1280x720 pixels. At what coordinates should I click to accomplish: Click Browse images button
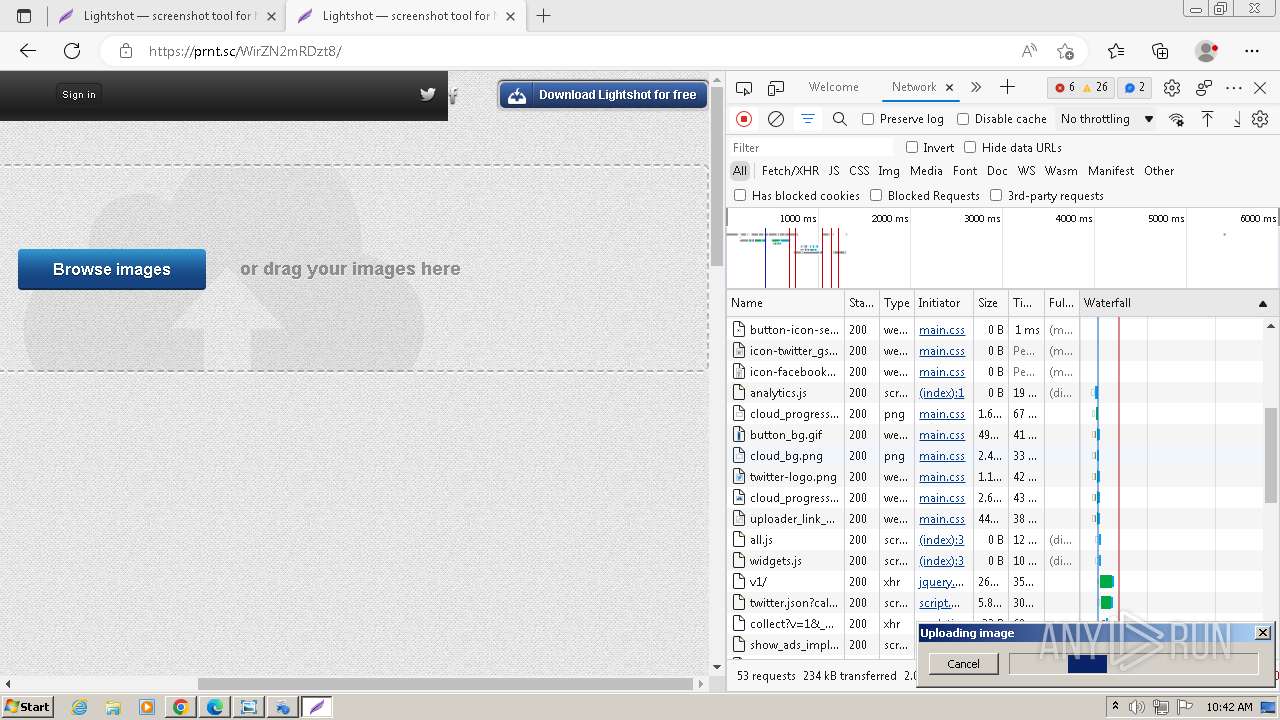pyautogui.click(x=112, y=270)
